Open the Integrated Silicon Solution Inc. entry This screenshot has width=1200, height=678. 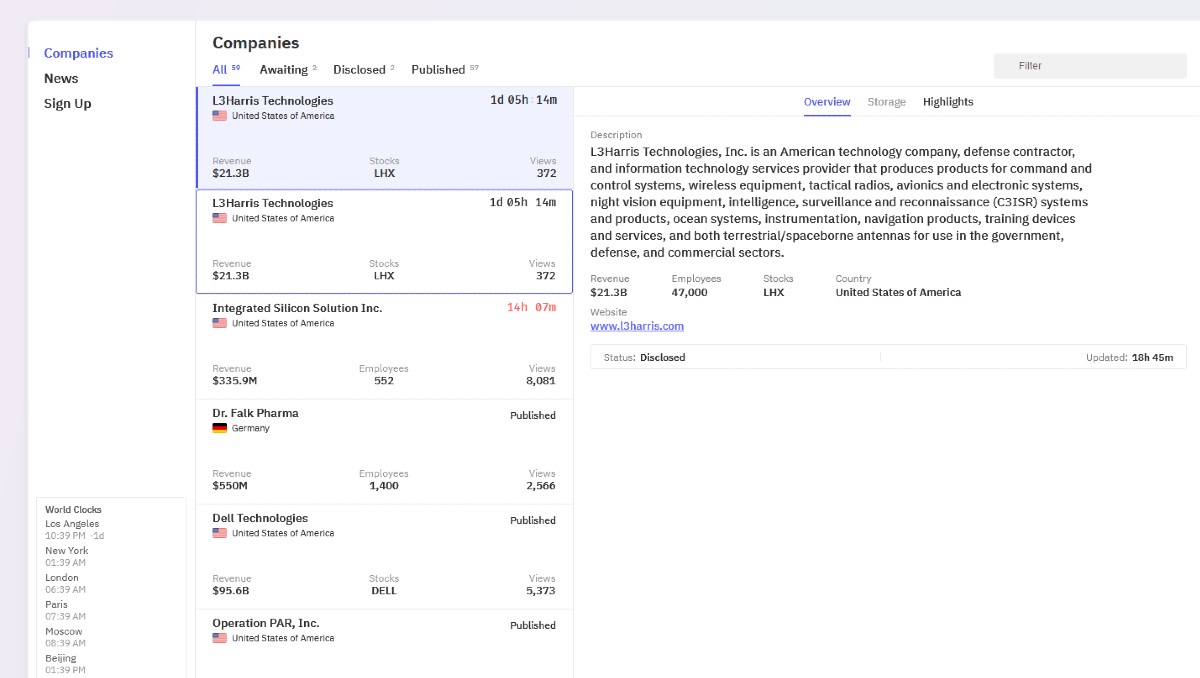pos(385,346)
